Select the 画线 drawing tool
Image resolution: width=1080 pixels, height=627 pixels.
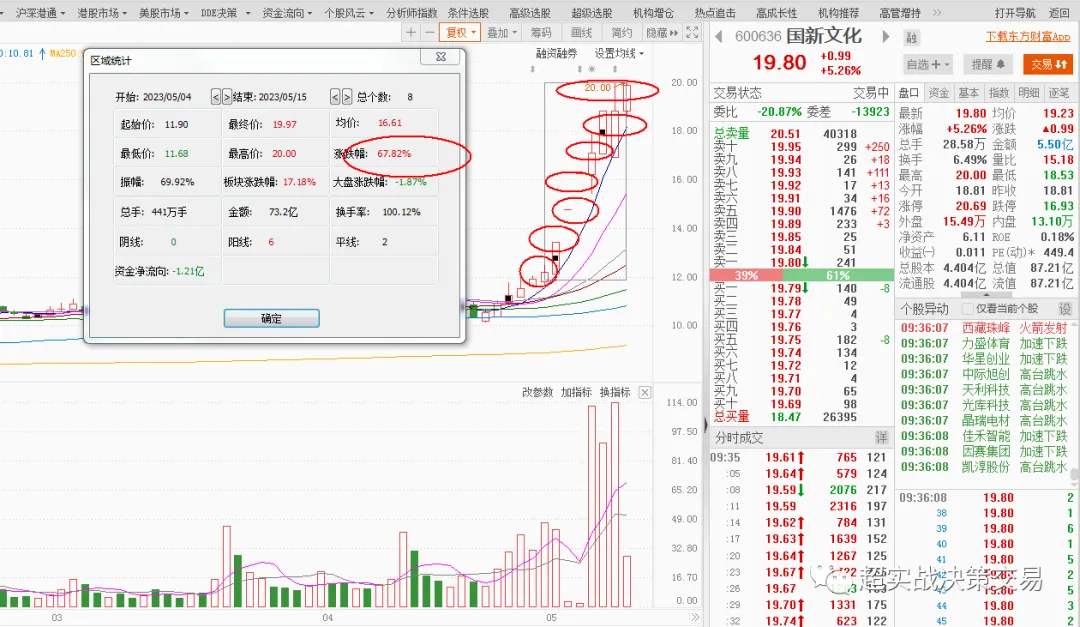[582, 32]
